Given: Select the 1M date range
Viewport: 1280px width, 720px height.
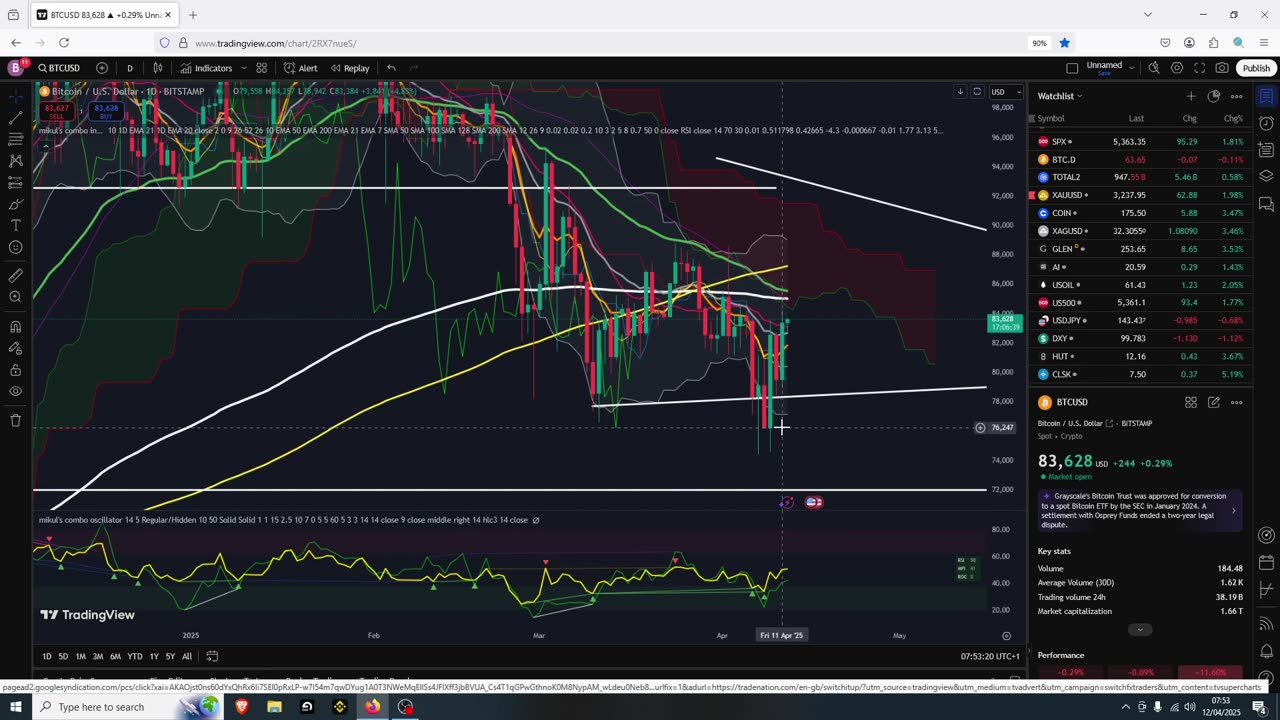Looking at the screenshot, I should pyautogui.click(x=80, y=656).
